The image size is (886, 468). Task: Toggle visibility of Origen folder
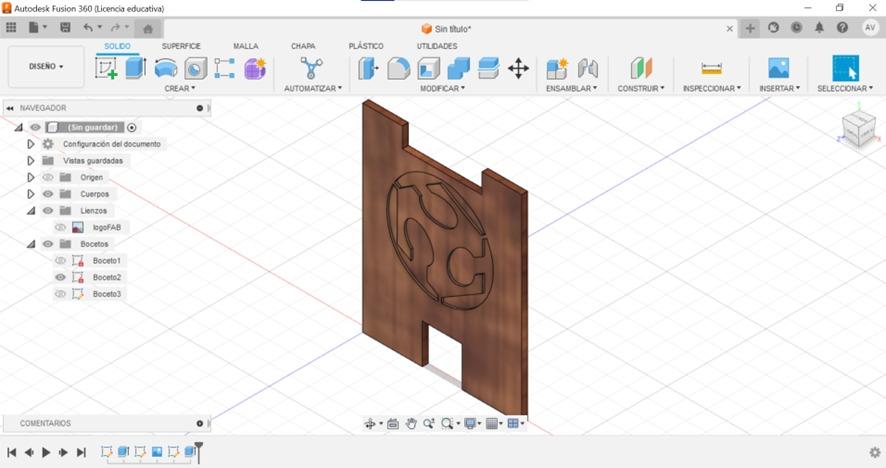pos(48,177)
